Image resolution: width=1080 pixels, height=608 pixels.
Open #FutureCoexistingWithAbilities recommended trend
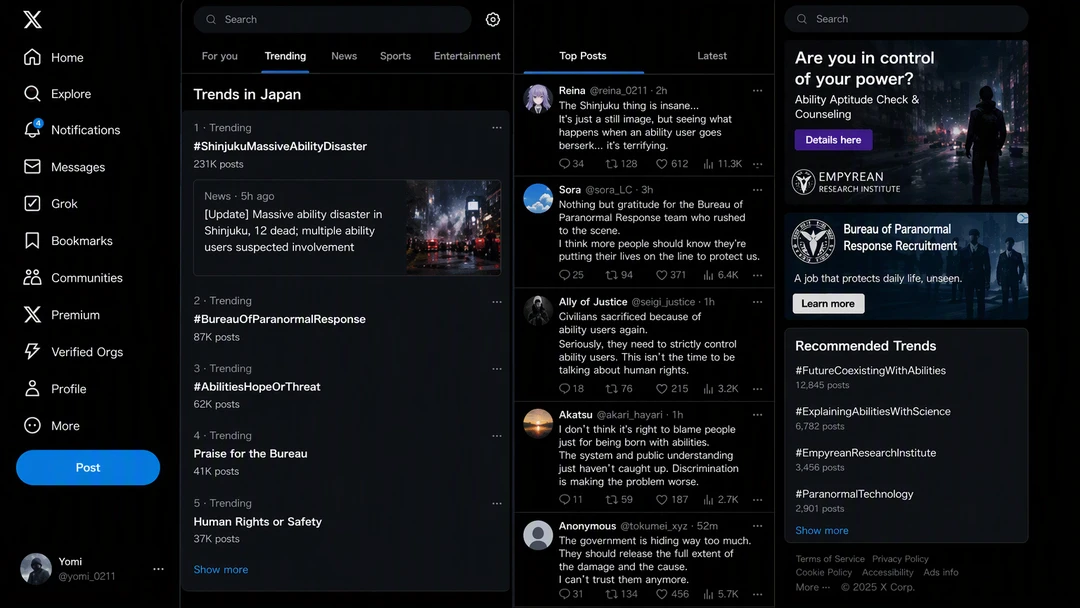(870, 370)
